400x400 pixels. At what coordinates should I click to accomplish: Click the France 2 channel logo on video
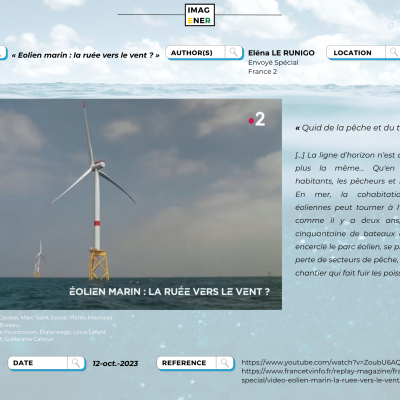point(257,119)
